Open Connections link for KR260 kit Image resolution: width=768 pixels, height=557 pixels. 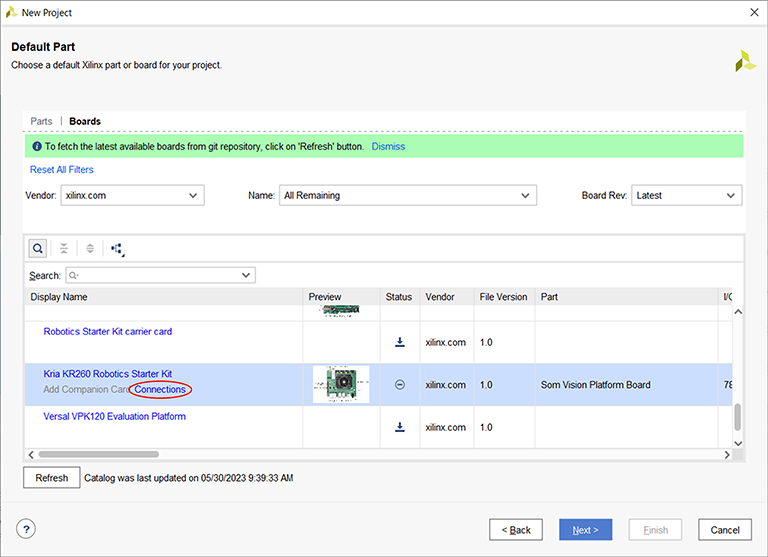tap(160, 389)
